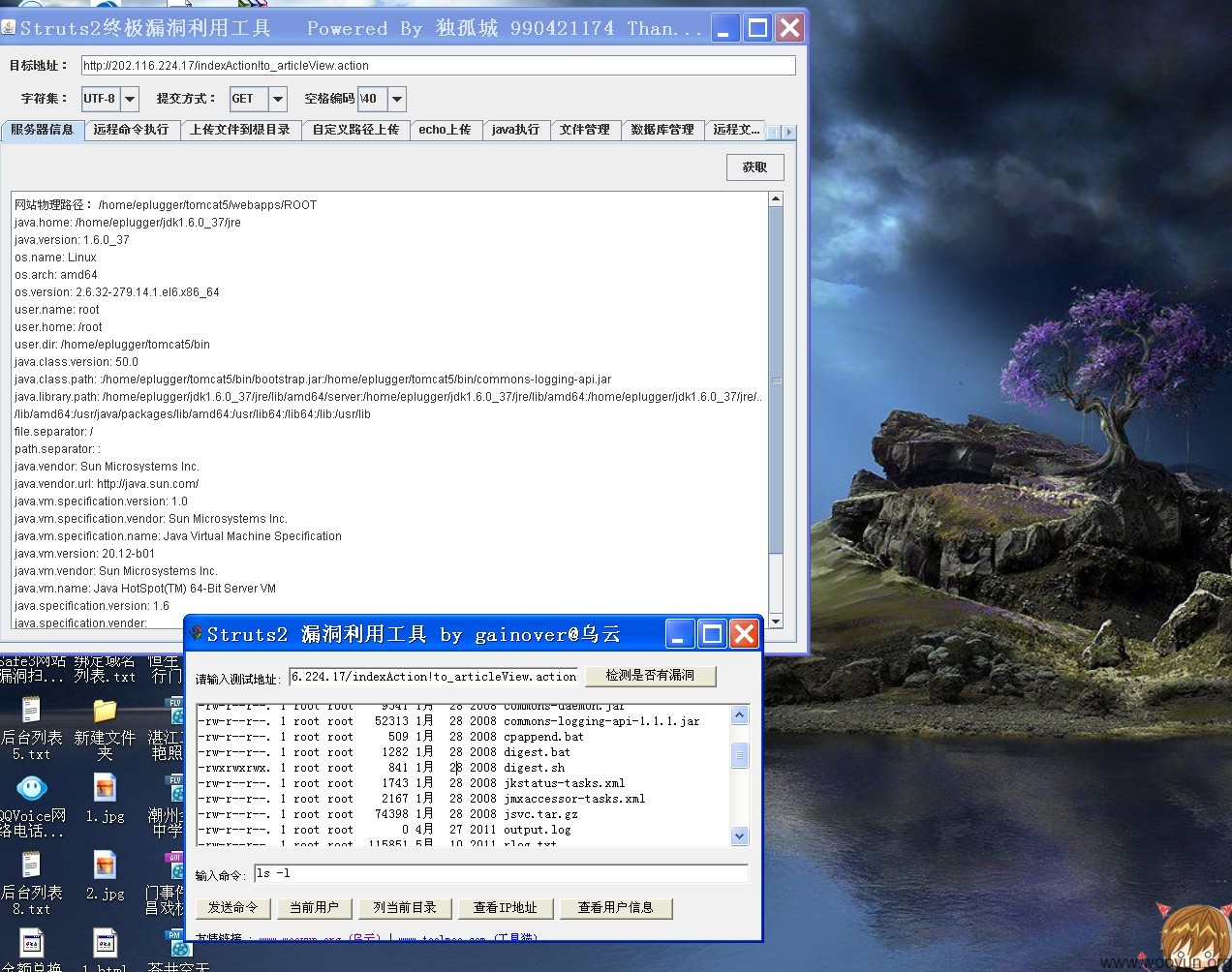Open the 提交方式 GET dropdown
The image size is (1232, 972).
pos(278,99)
